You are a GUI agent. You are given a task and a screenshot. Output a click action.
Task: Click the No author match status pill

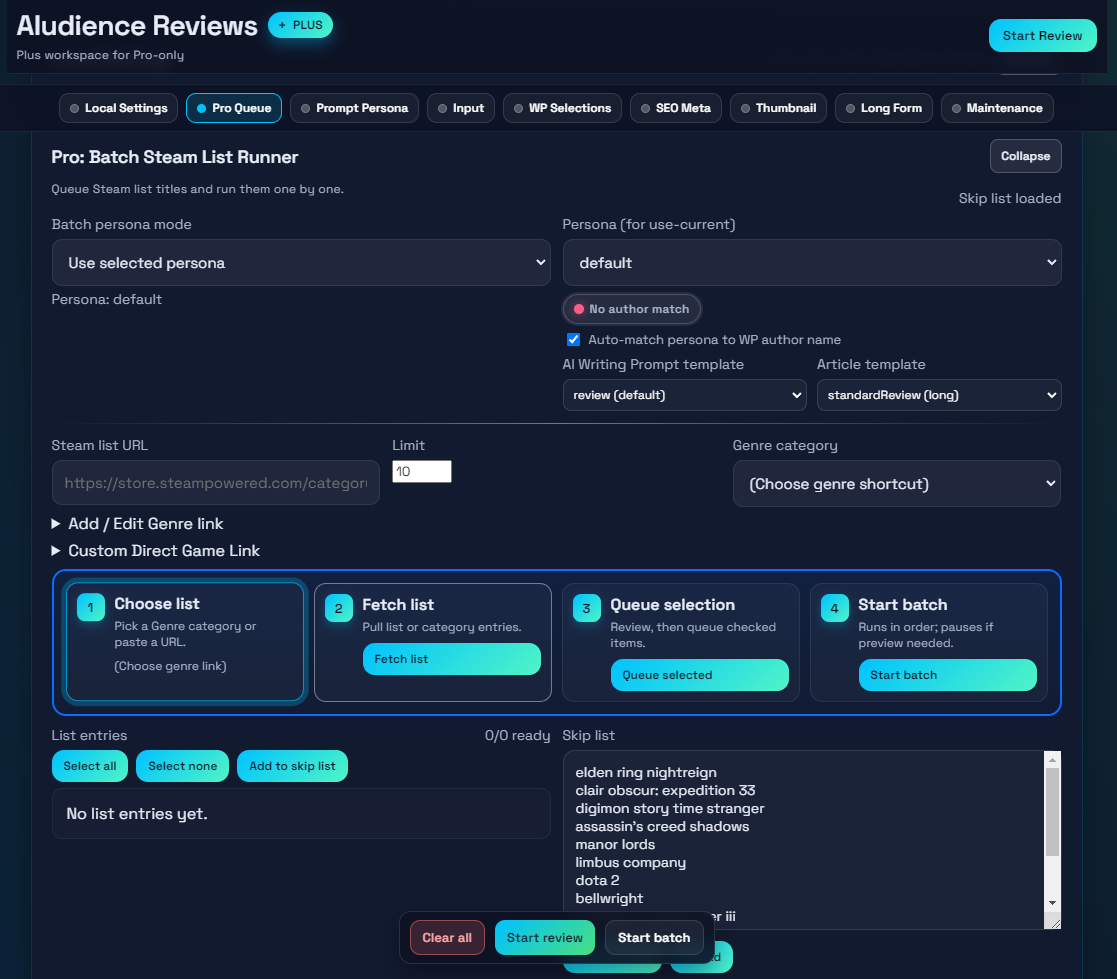[x=631, y=309]
